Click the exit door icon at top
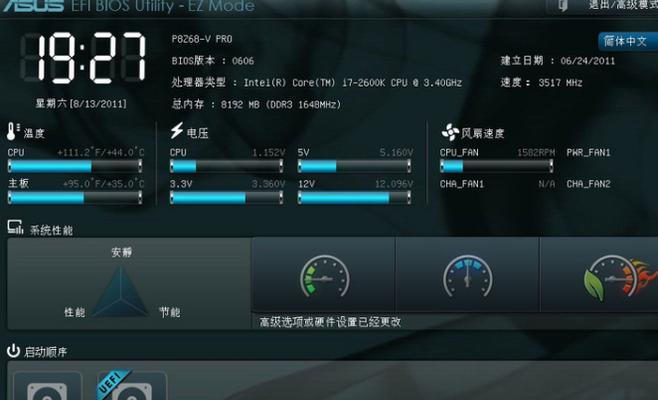The height and width of the screenshot is (400, 658). pyautogui.click(x=563, y=5)
